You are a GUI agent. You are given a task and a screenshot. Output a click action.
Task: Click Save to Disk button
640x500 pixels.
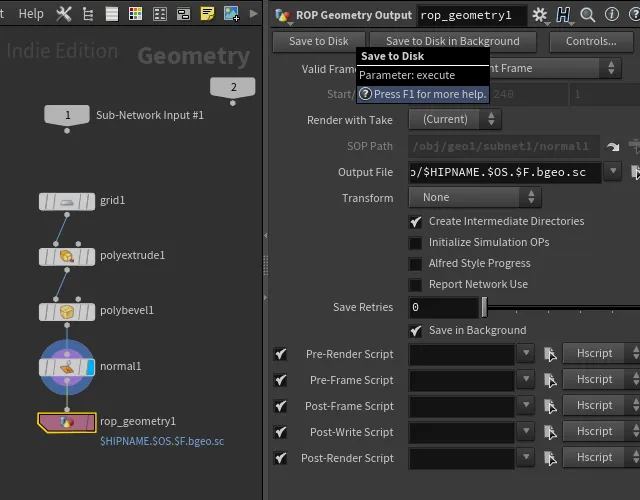319,41
